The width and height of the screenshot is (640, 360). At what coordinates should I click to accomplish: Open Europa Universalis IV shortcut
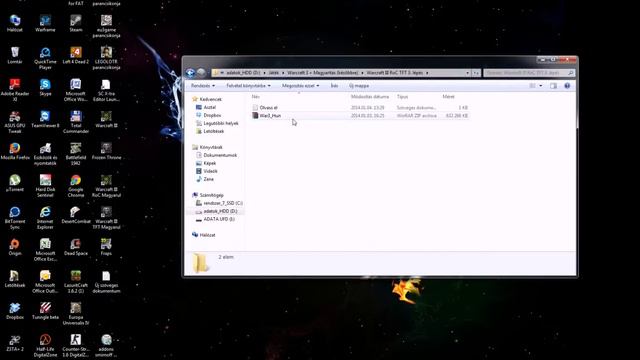point(76,313)
